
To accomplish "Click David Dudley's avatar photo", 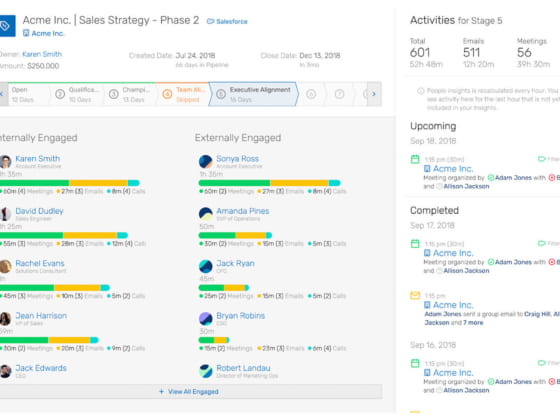I will 5,214.
